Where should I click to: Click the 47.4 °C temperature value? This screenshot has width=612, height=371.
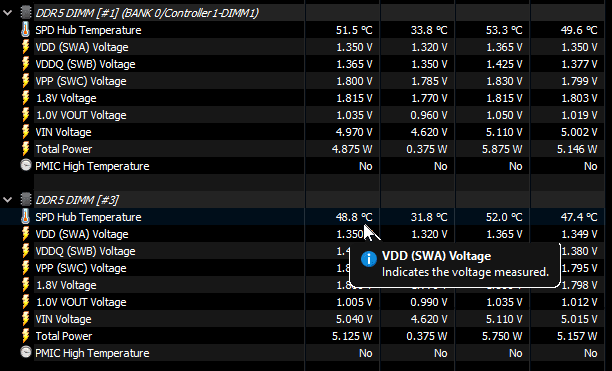579,217
